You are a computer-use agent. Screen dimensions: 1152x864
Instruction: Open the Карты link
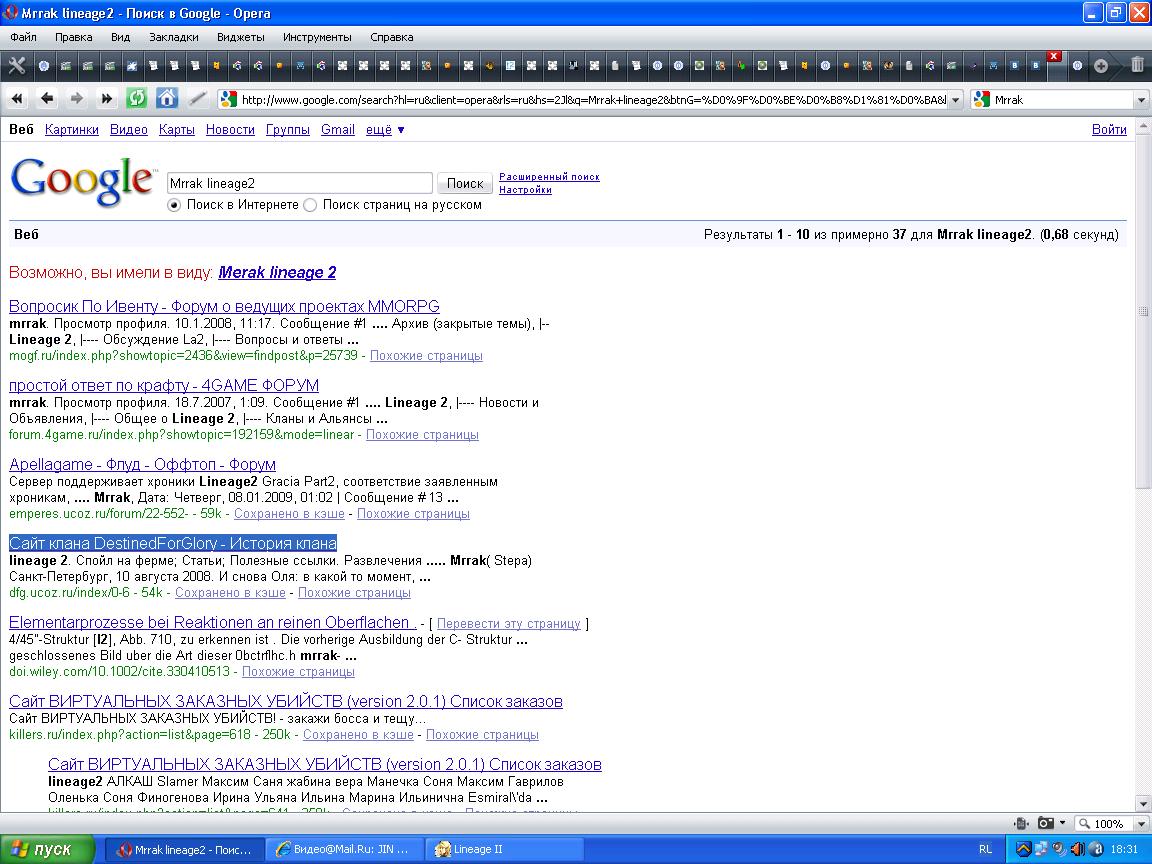(x=177, y=129)
